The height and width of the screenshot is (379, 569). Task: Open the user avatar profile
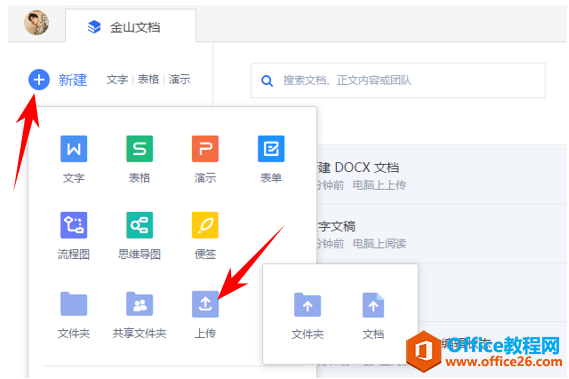coord(36,23)
